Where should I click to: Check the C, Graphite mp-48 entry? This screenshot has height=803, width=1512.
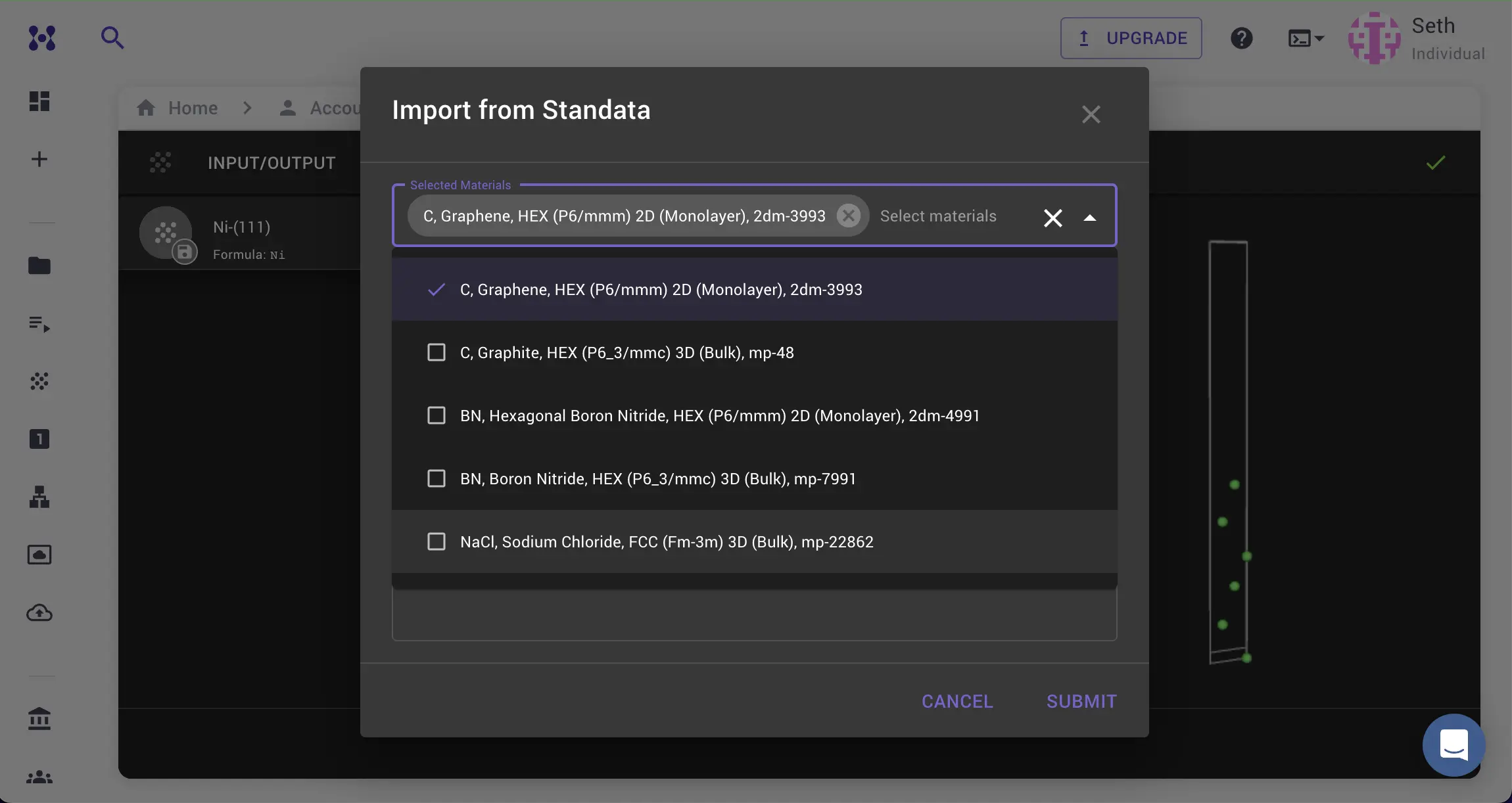pos(437,352)
